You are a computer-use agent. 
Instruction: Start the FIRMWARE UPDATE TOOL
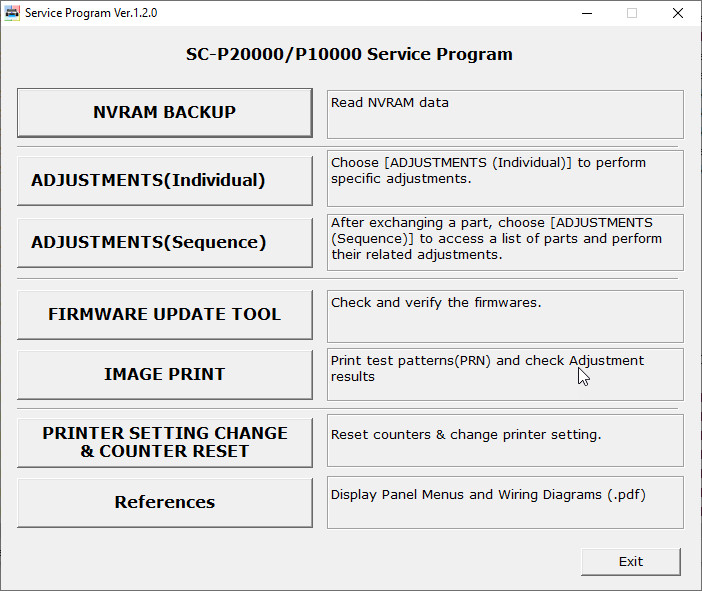165,315
